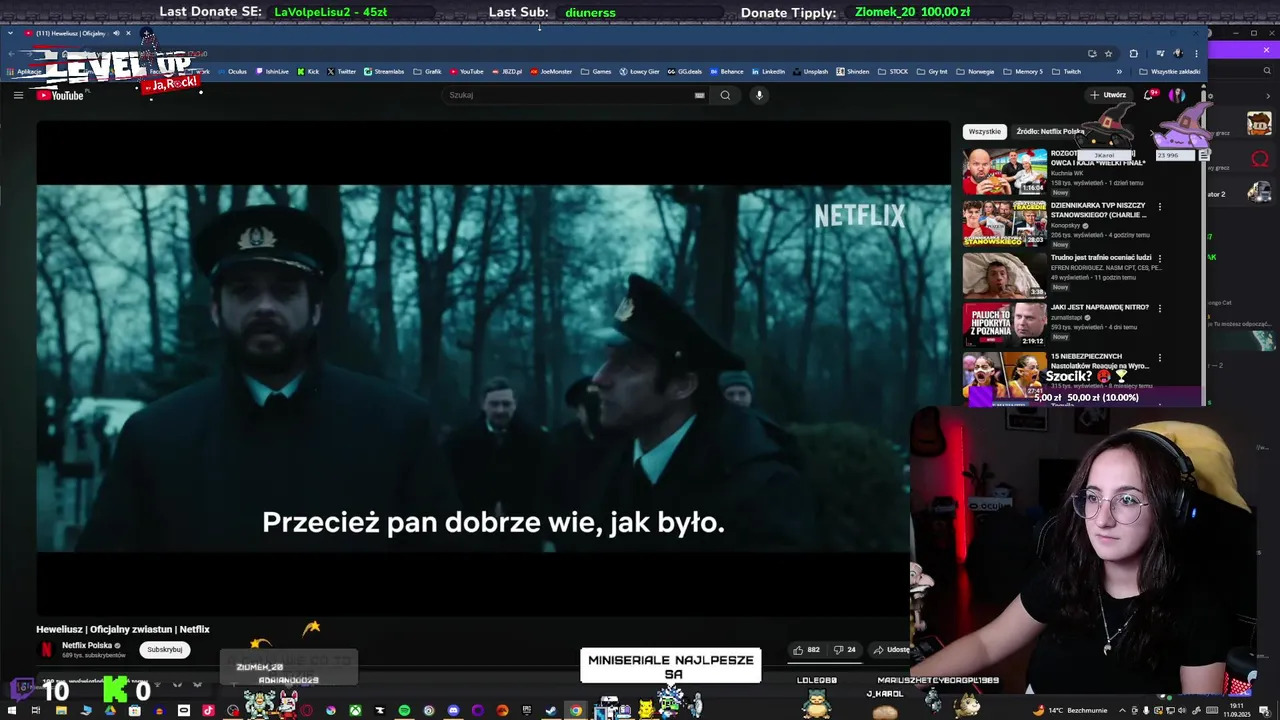Open the Netflix Polska channel avatar
The width and height of the screenshot is (1280, 720).
[46, 649]
